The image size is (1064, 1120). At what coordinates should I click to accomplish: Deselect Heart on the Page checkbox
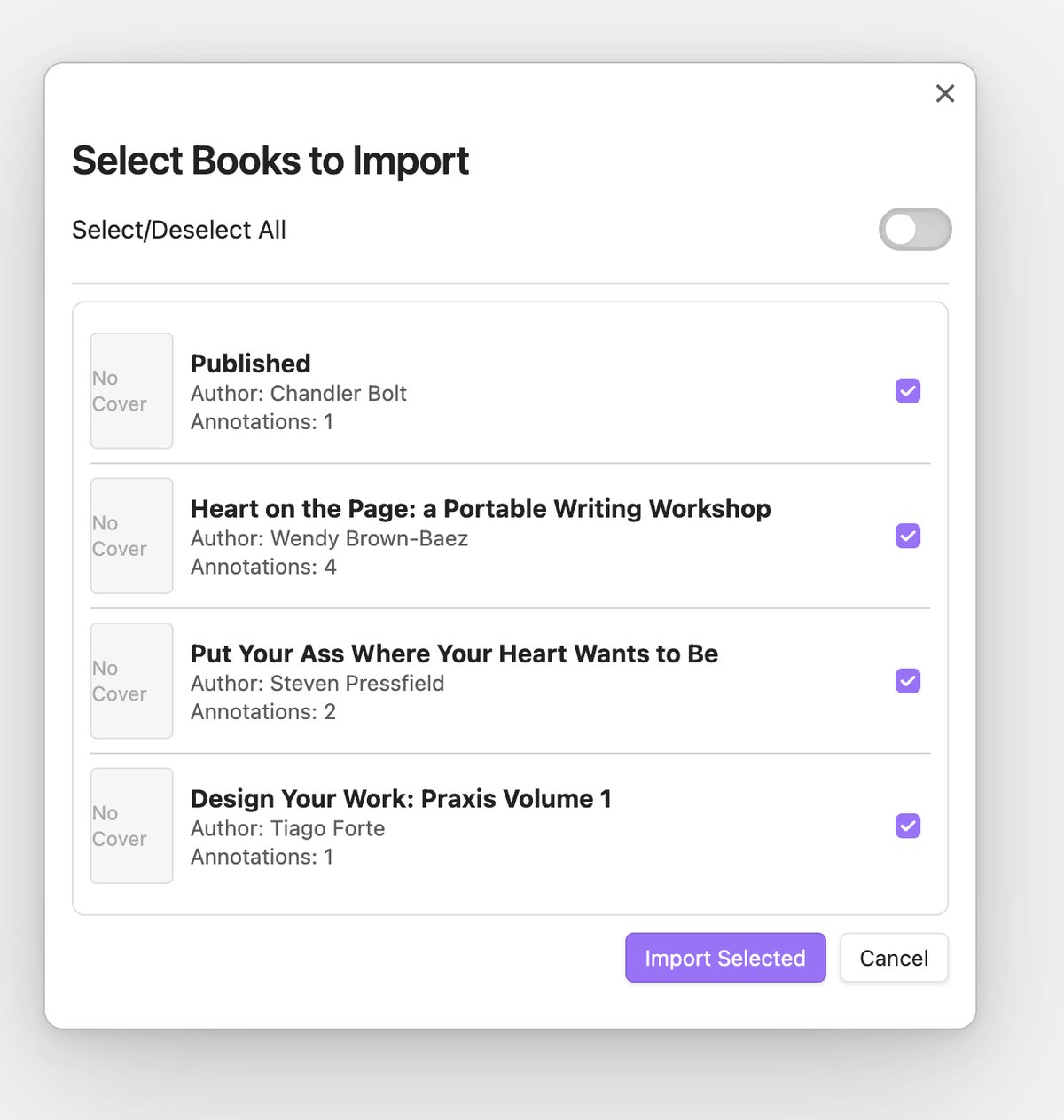[x=907, y=536]
